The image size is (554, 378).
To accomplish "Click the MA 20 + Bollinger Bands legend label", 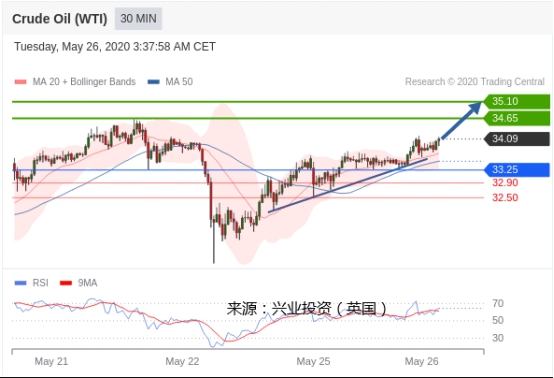I will click(84, 82).
